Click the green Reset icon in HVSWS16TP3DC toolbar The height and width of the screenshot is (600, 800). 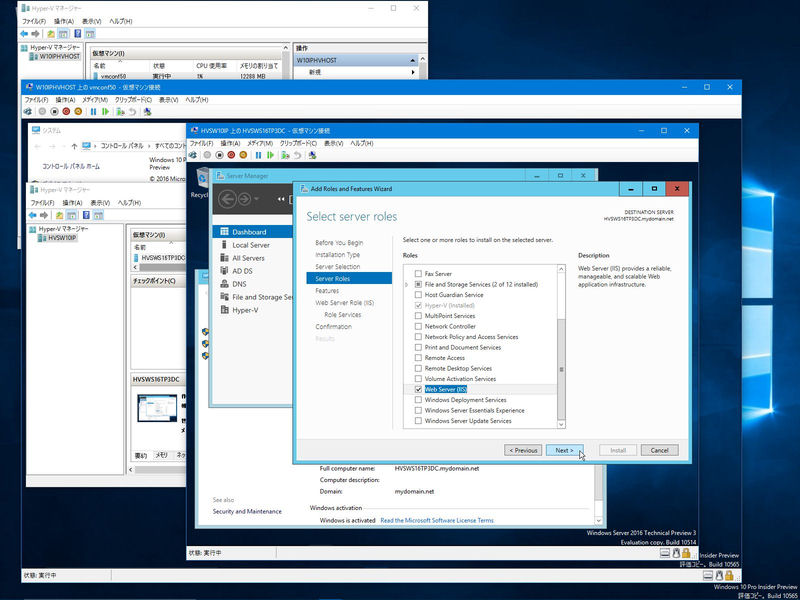(270, 155)
